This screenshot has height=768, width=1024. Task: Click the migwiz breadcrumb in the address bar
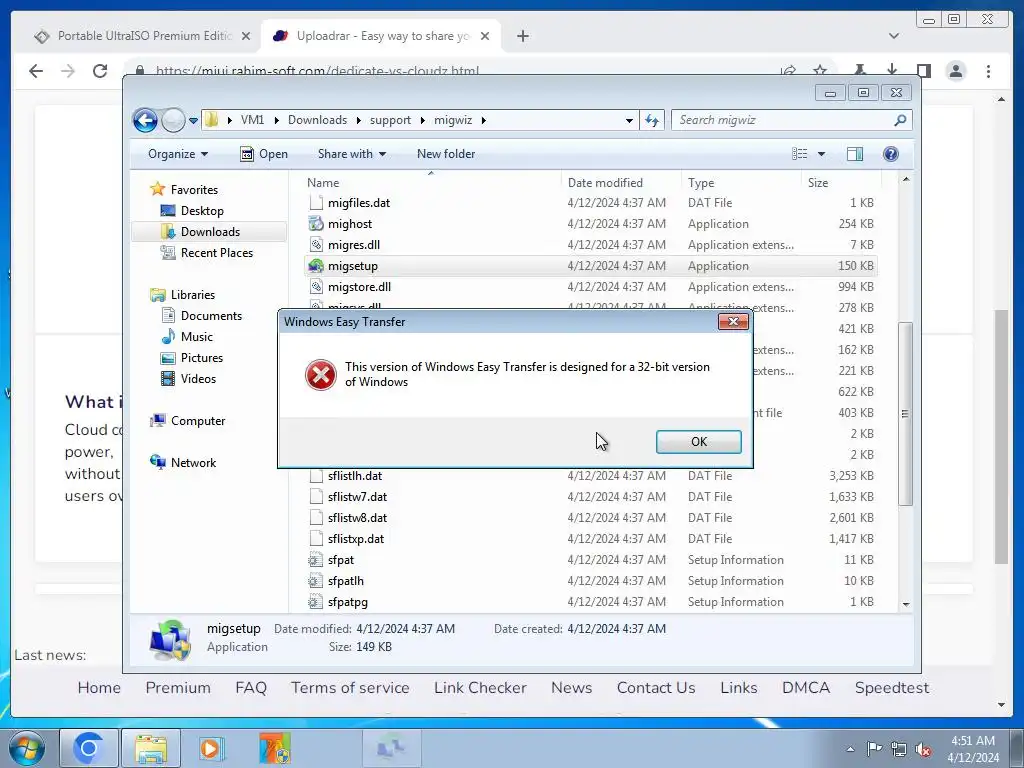tap(453, 120)
